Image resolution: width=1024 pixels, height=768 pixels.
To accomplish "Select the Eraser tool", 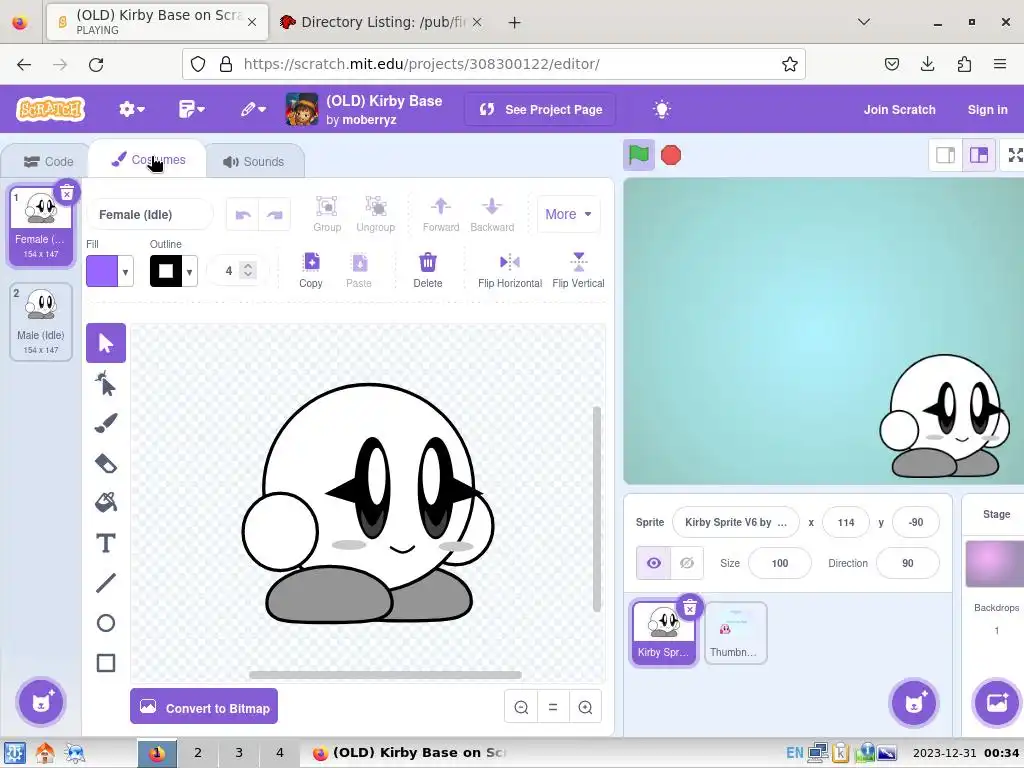I will pyautogui.click(x=106, y=464).
